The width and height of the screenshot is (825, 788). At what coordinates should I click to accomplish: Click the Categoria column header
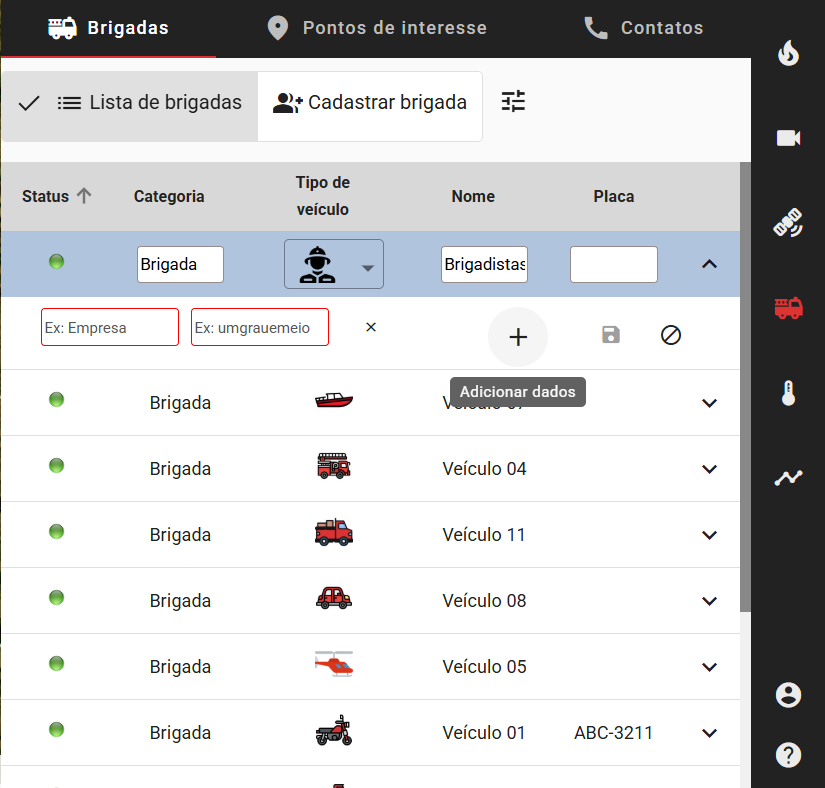pos(169,196)
